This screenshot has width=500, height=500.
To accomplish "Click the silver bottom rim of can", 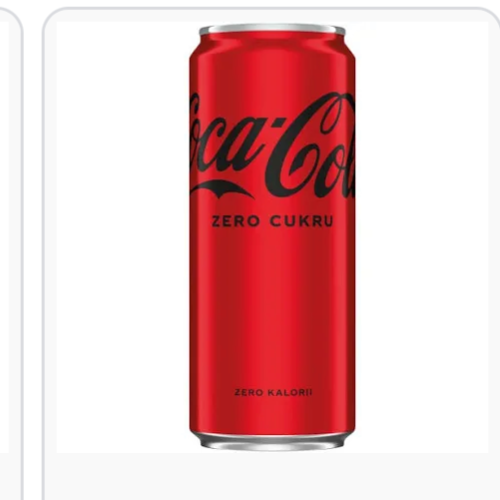I will 272,442.
